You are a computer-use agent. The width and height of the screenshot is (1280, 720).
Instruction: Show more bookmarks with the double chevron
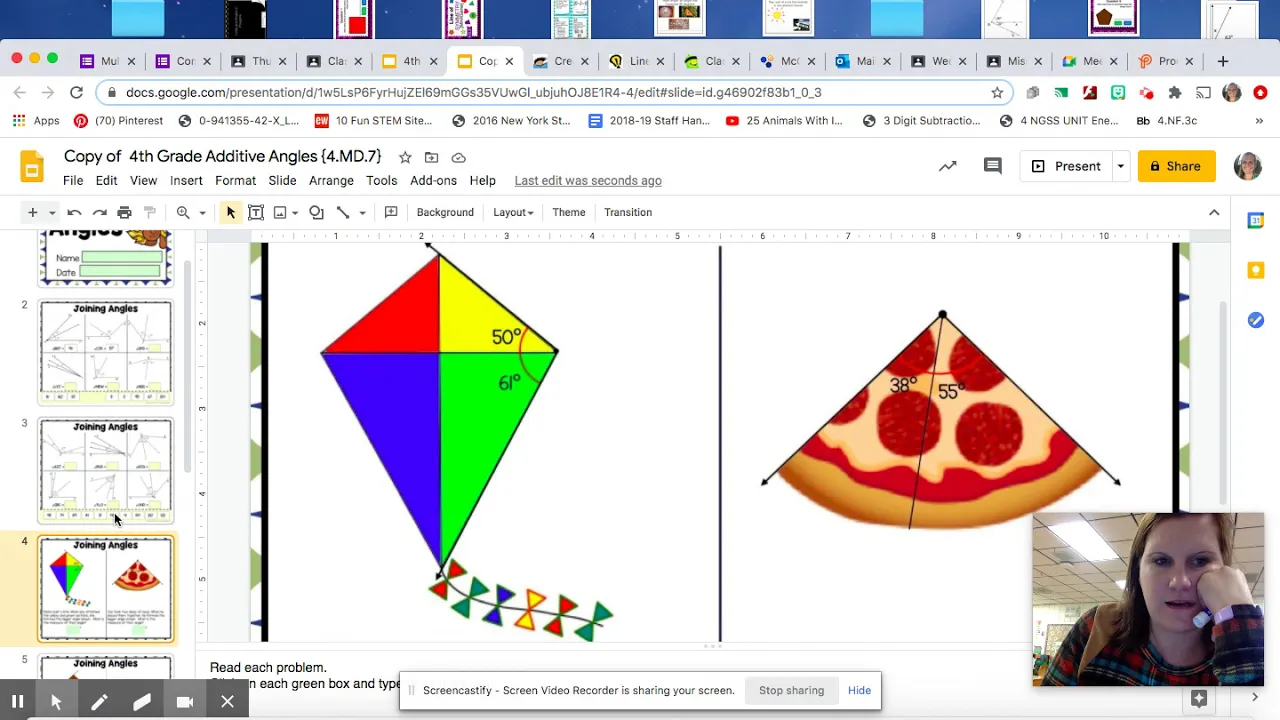[1259, 121]
